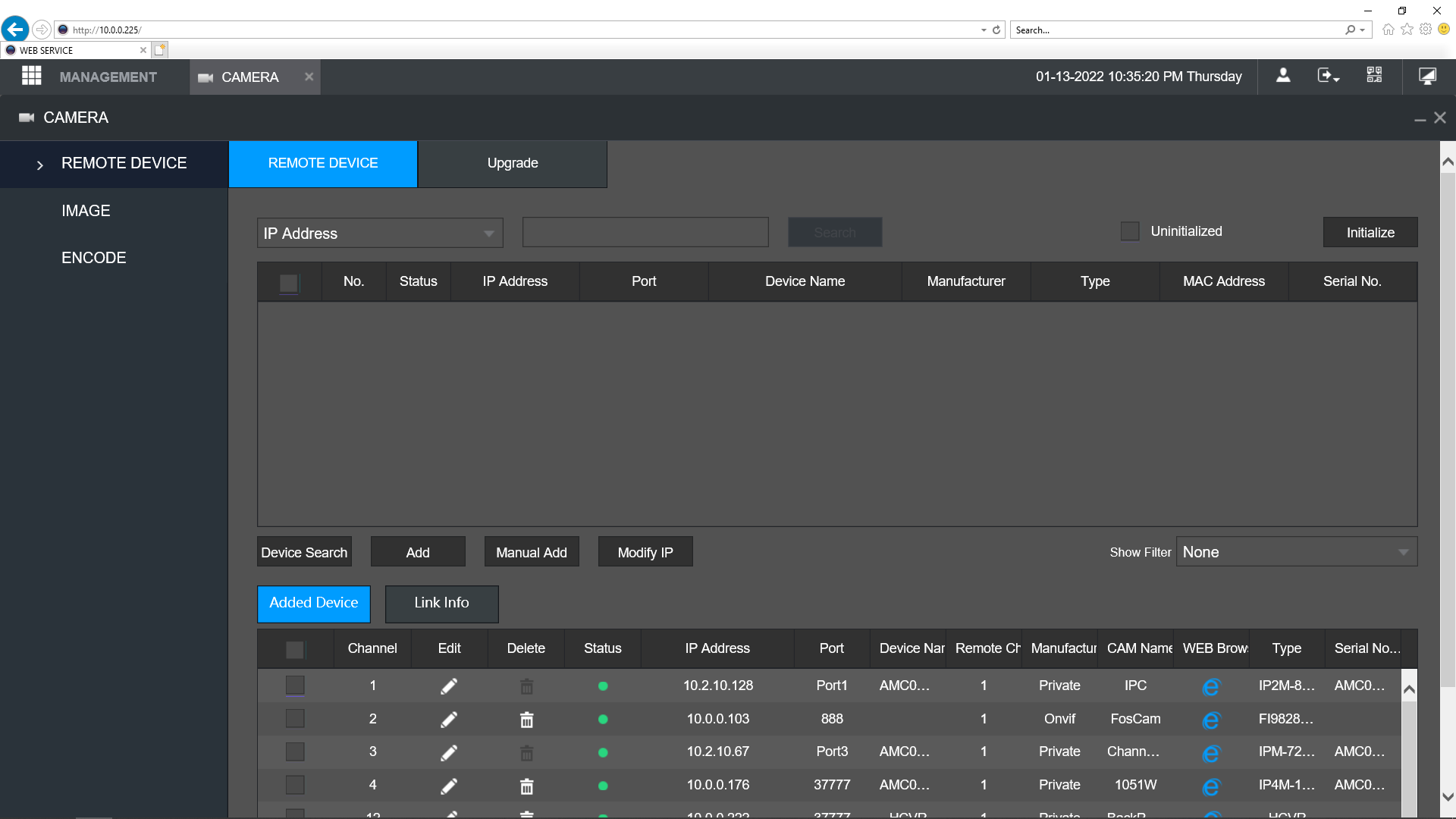Click the MAC Address column header
The width and height of the screenshot is (1456, 819).
pyautogui.click(x=1224, y=281)
